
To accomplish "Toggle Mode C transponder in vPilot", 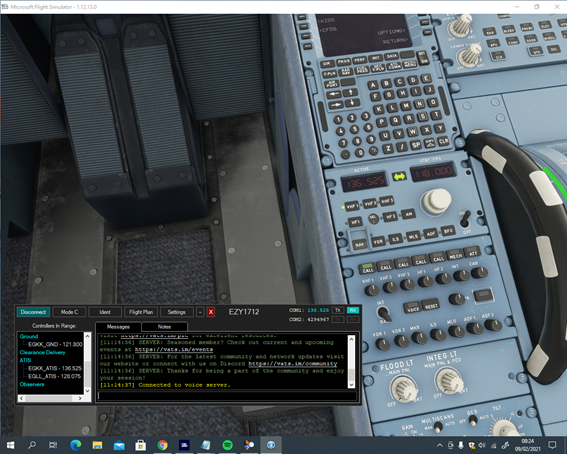I will click(69, 312).
